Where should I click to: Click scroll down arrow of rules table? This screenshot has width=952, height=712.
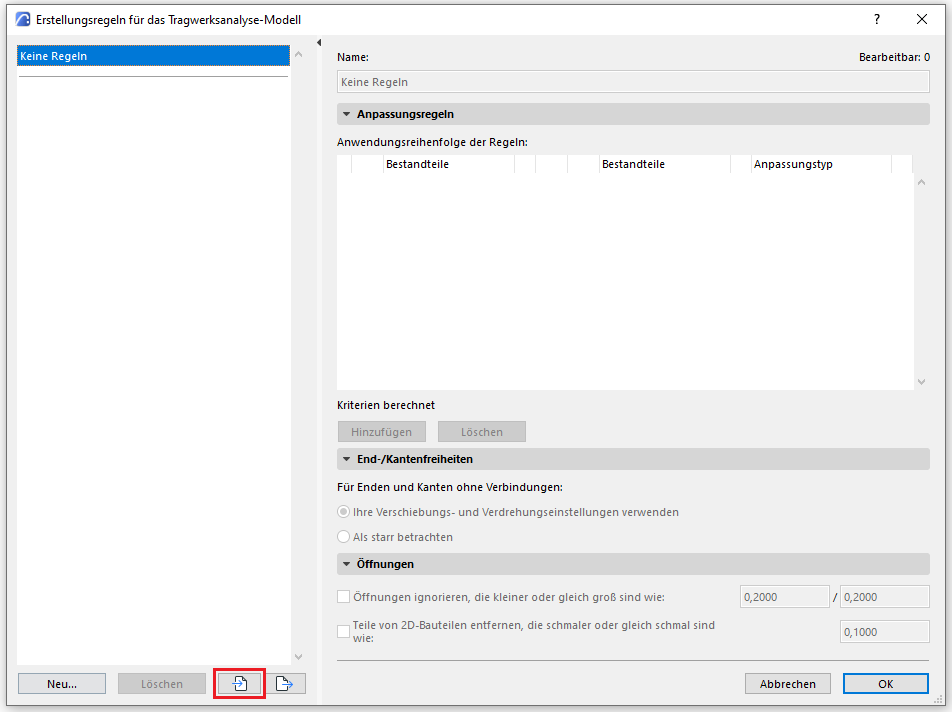(921, 382)
